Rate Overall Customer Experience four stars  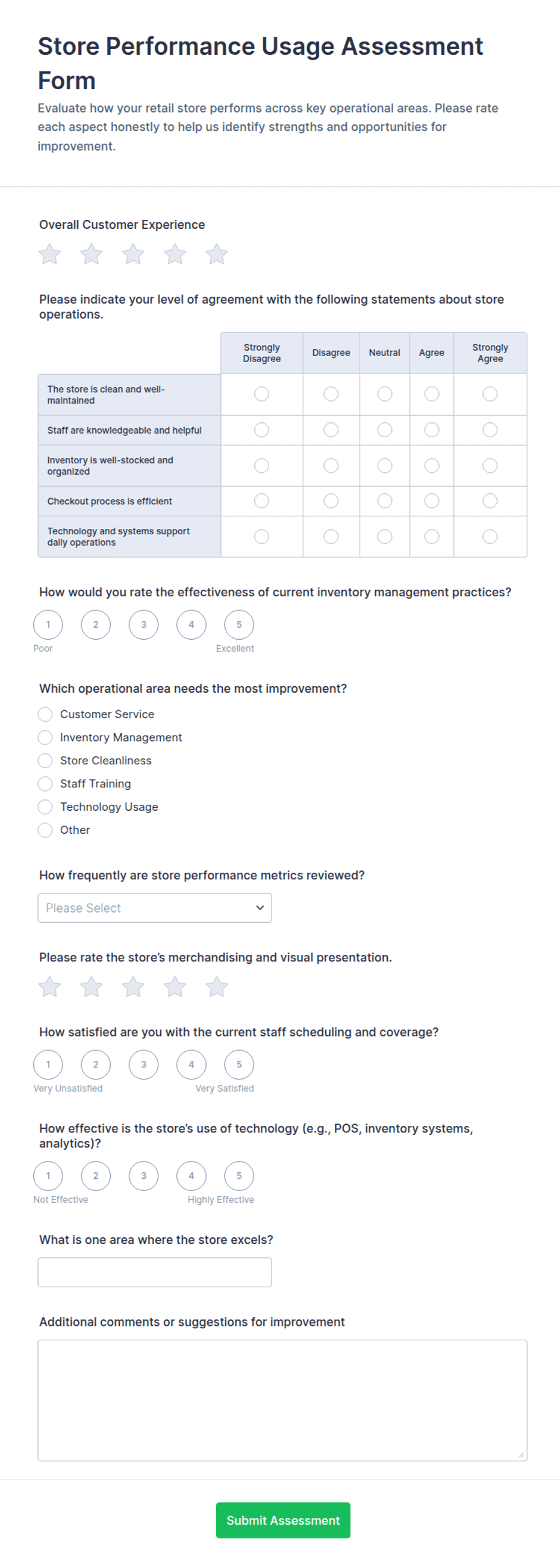pyautogui.click(x=175, y=254)
